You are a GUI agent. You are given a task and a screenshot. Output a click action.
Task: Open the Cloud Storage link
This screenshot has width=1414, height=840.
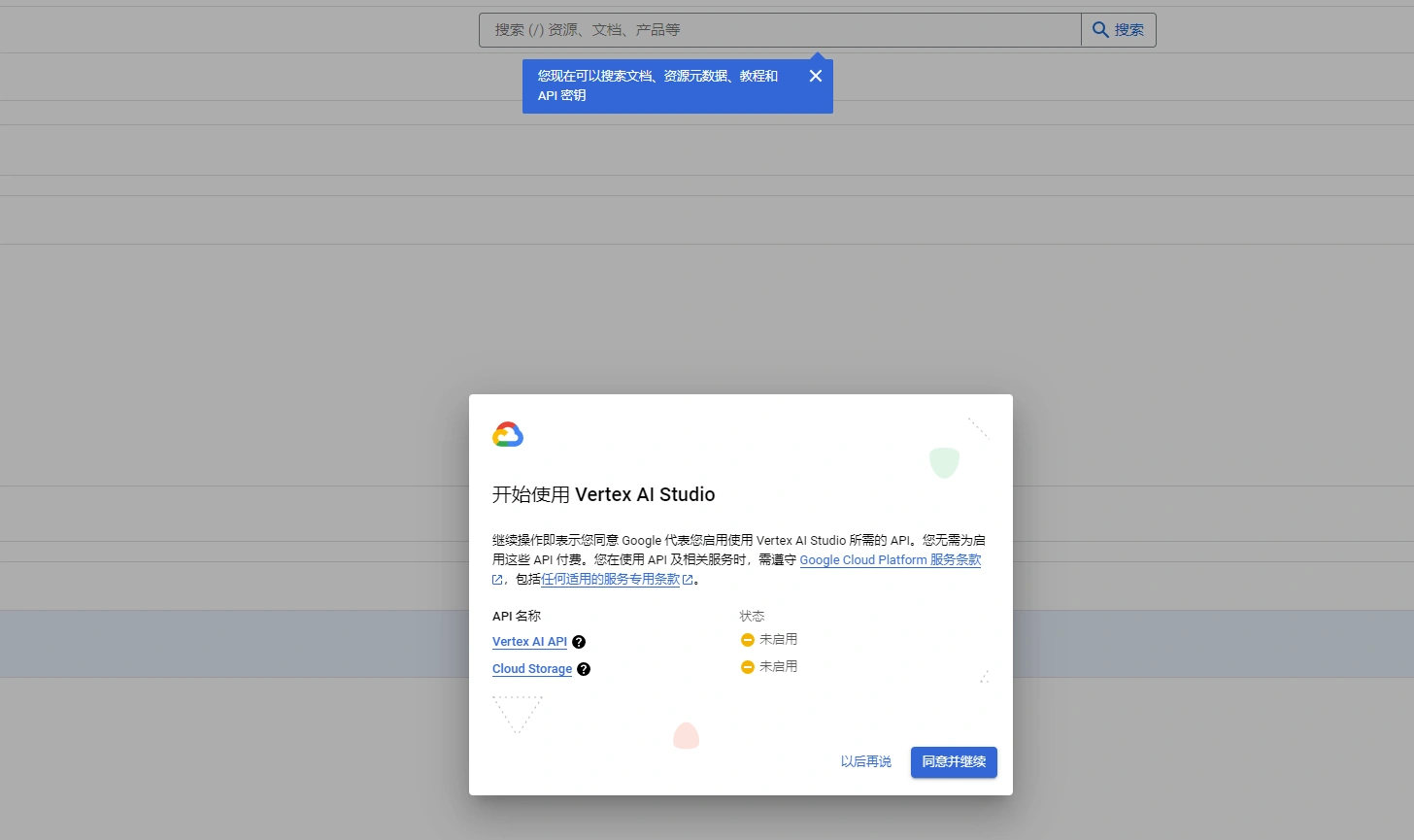(x=532, y=669)
